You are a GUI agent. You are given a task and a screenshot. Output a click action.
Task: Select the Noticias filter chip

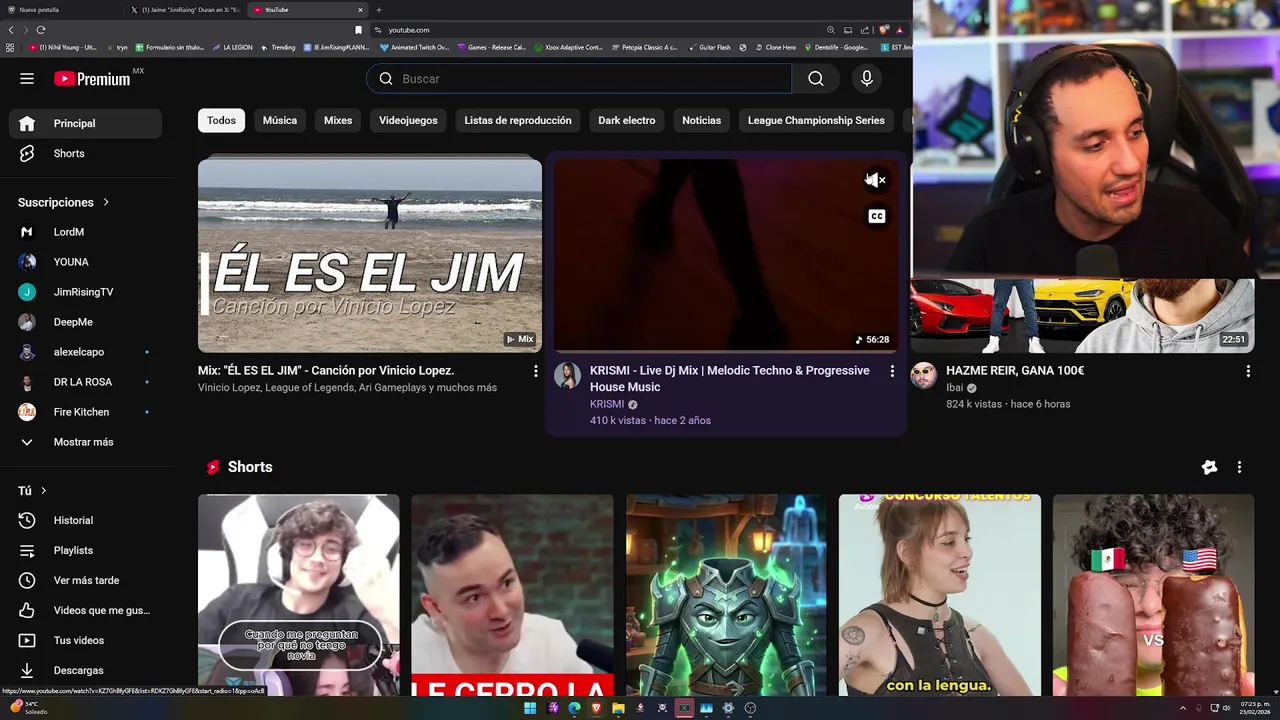point(701,120)
